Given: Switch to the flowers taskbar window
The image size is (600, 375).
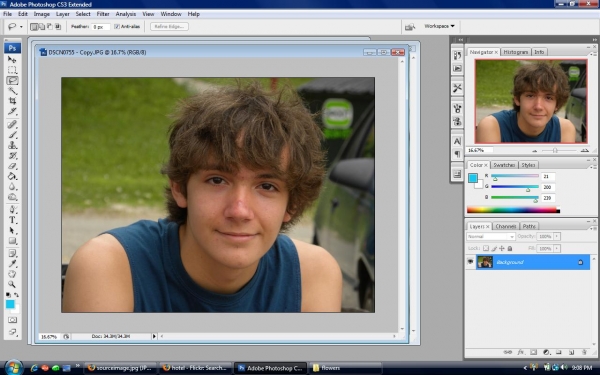Looking at the screenshot, I should (345, 368).
